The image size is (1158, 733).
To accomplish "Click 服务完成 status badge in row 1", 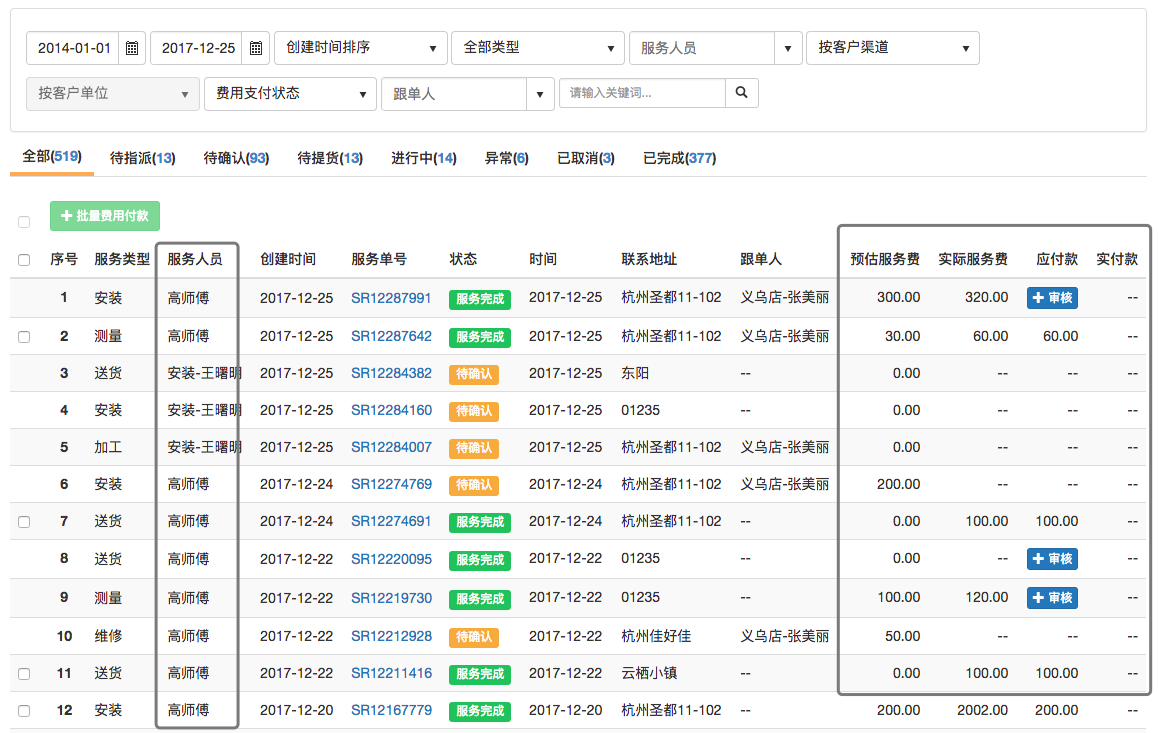I will pos(480,299).
